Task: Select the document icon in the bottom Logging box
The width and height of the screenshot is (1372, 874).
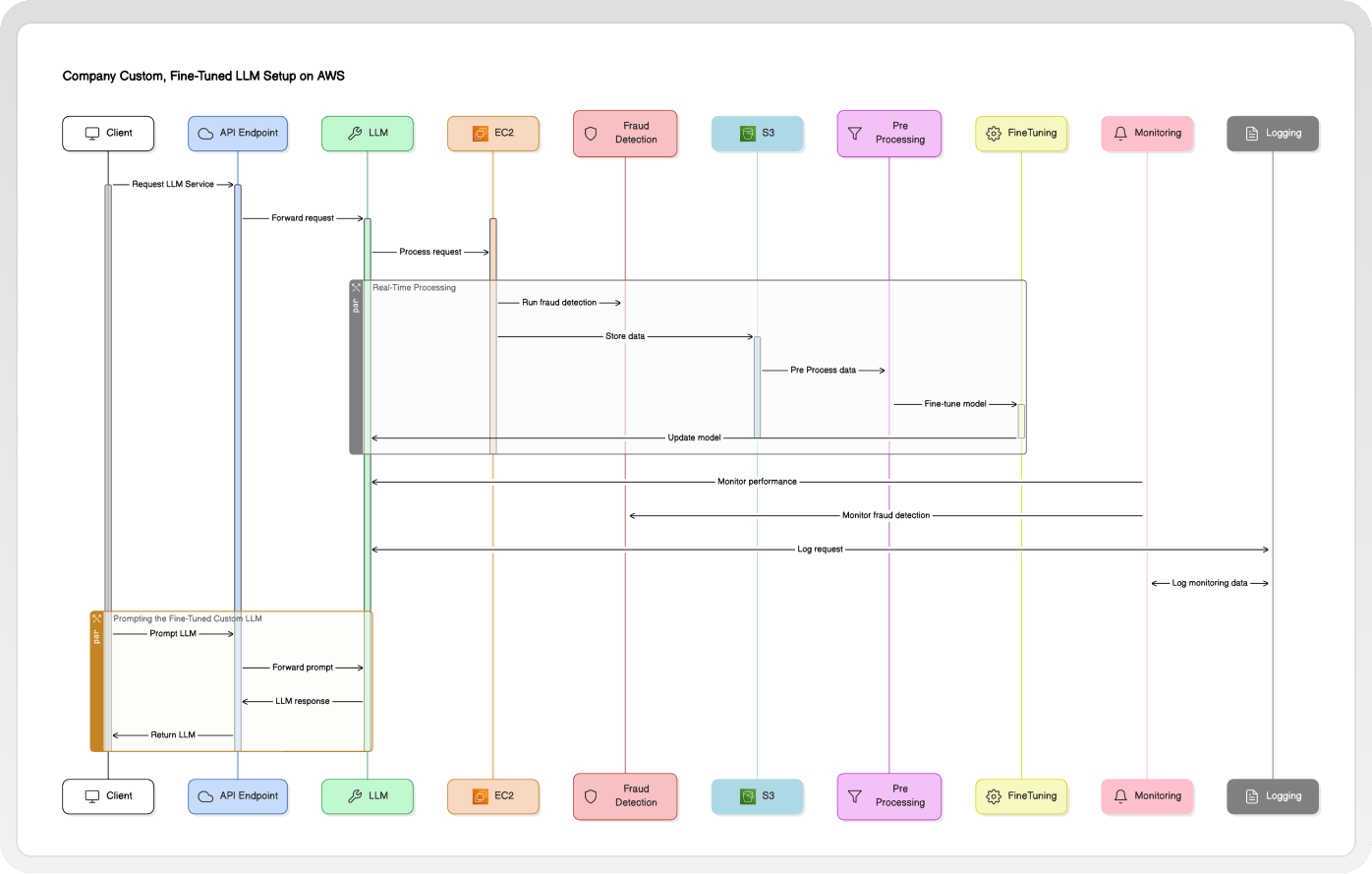Action: point(1252,796)
